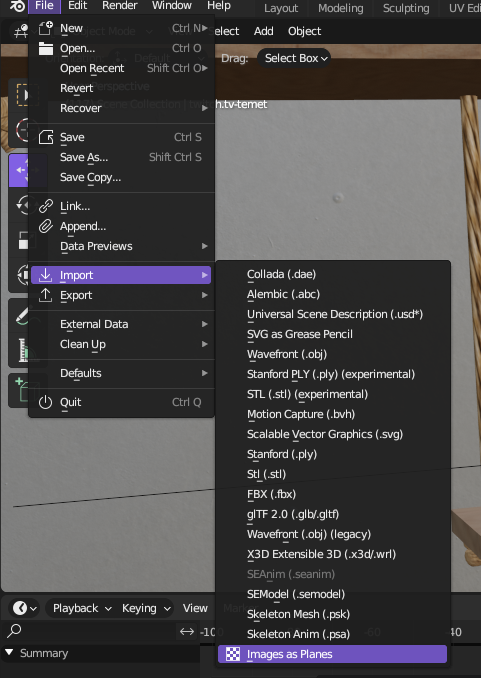The width and height of the screenshot is (481, 678).
Task: Click the Export upload arrow icon
Action: click(45, 295)
